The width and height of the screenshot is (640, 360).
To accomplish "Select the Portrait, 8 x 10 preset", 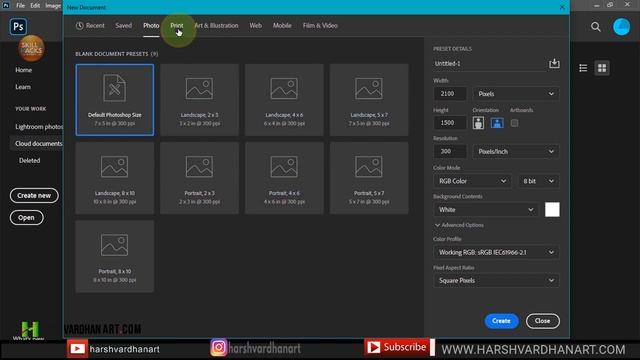I will 115,256.
